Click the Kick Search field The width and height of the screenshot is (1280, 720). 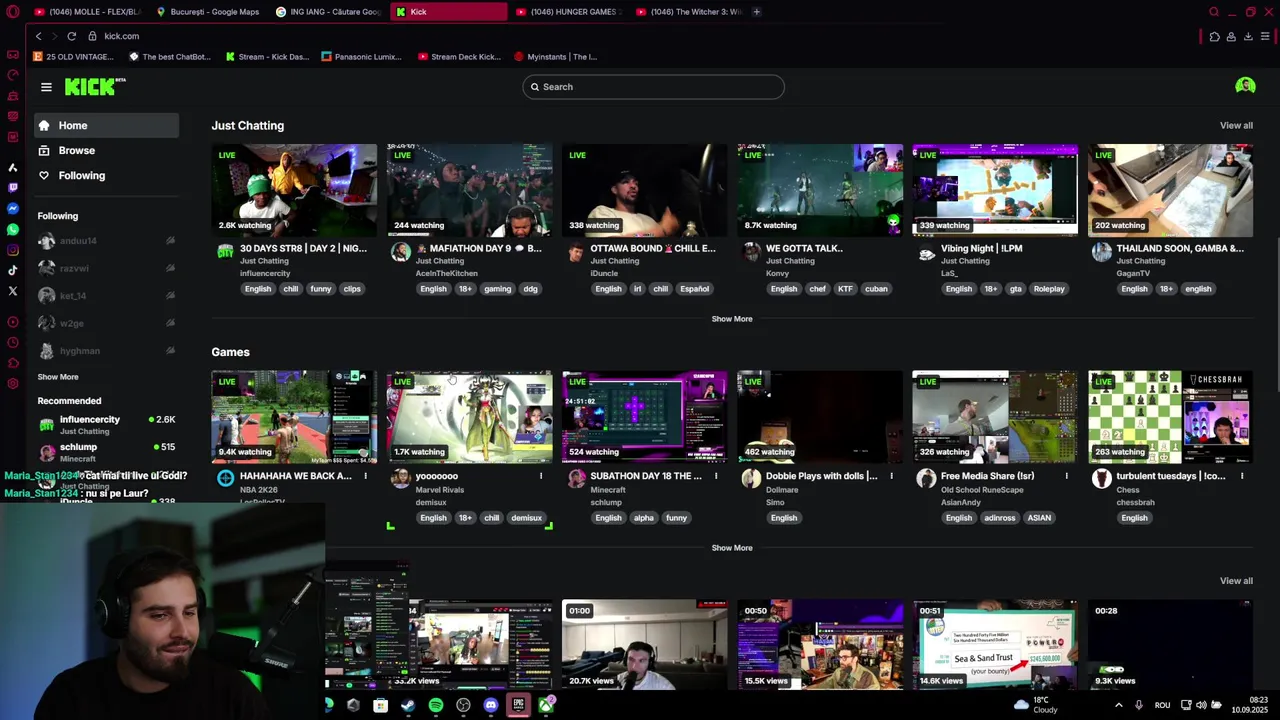[x=653, y=87]
